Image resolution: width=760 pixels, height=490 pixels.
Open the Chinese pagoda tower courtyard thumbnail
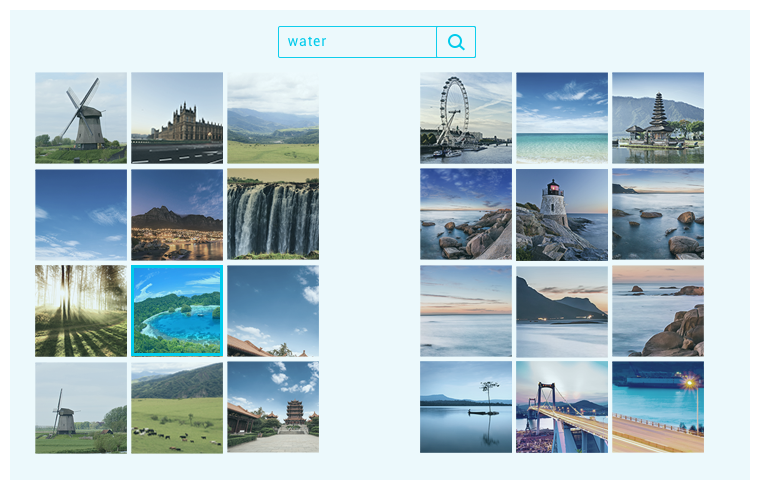[x=273, y=407]
